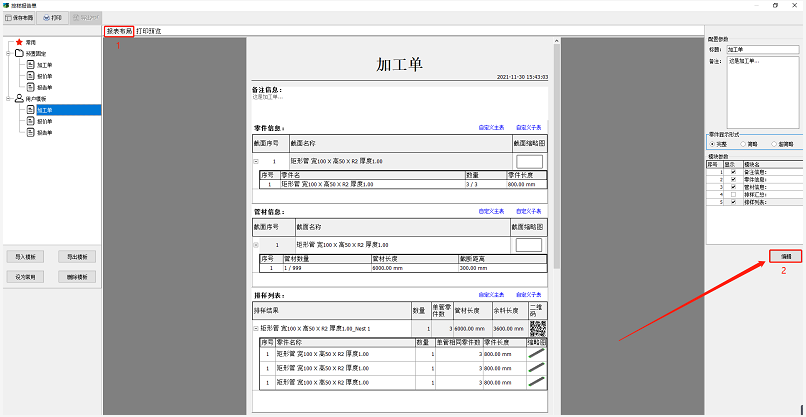Click document icon of preset 加工单
Image resolution: width=806 pixels, height=417 pixels.
(x=30, y=65)
